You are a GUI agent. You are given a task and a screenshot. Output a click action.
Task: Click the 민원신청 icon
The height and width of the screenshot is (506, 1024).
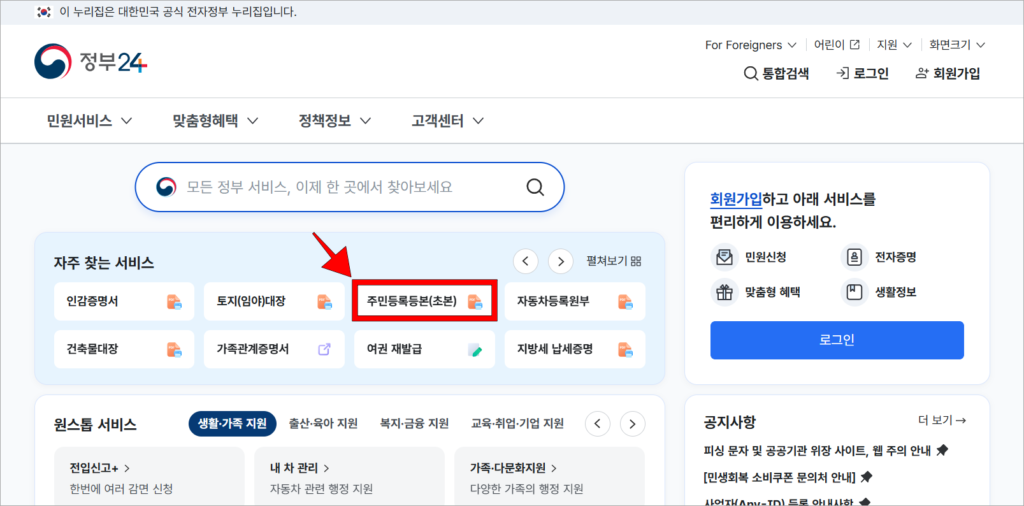[x=724, y=257]
